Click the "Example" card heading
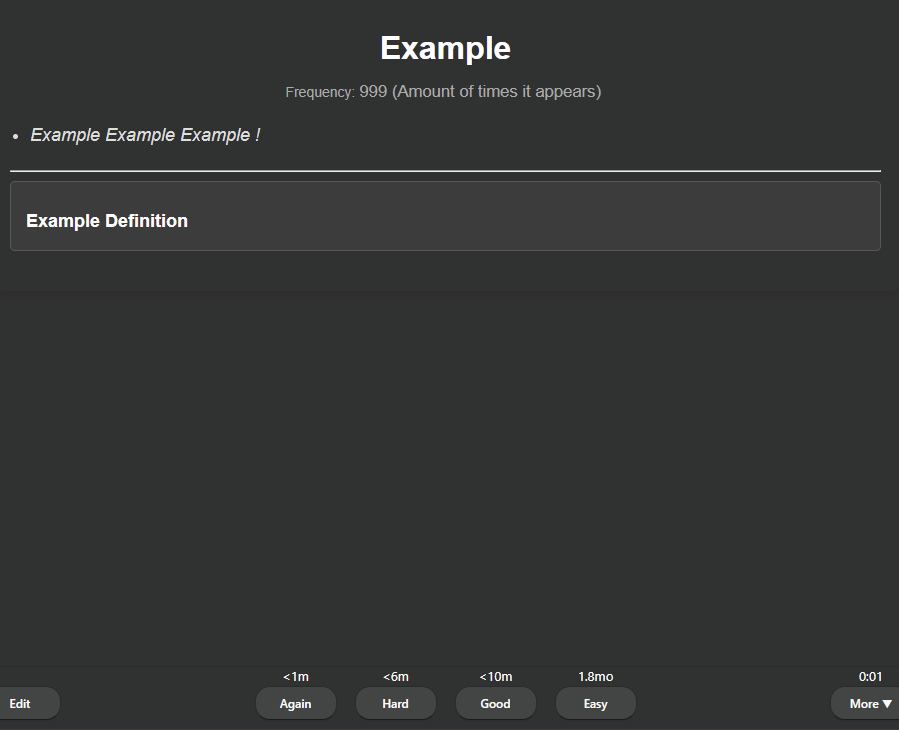This screenshot has height=730, width=899. (x=445, y=48)
